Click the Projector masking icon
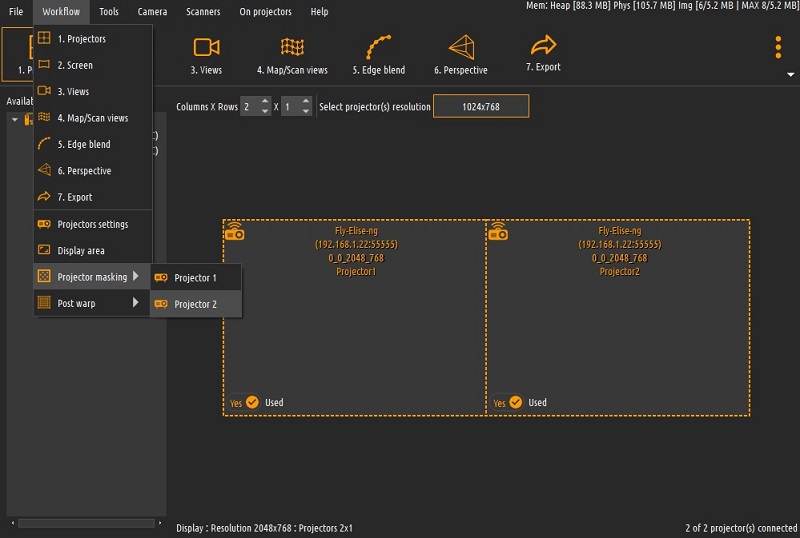The width and height of the screenshot is (800, 538). 44,276
